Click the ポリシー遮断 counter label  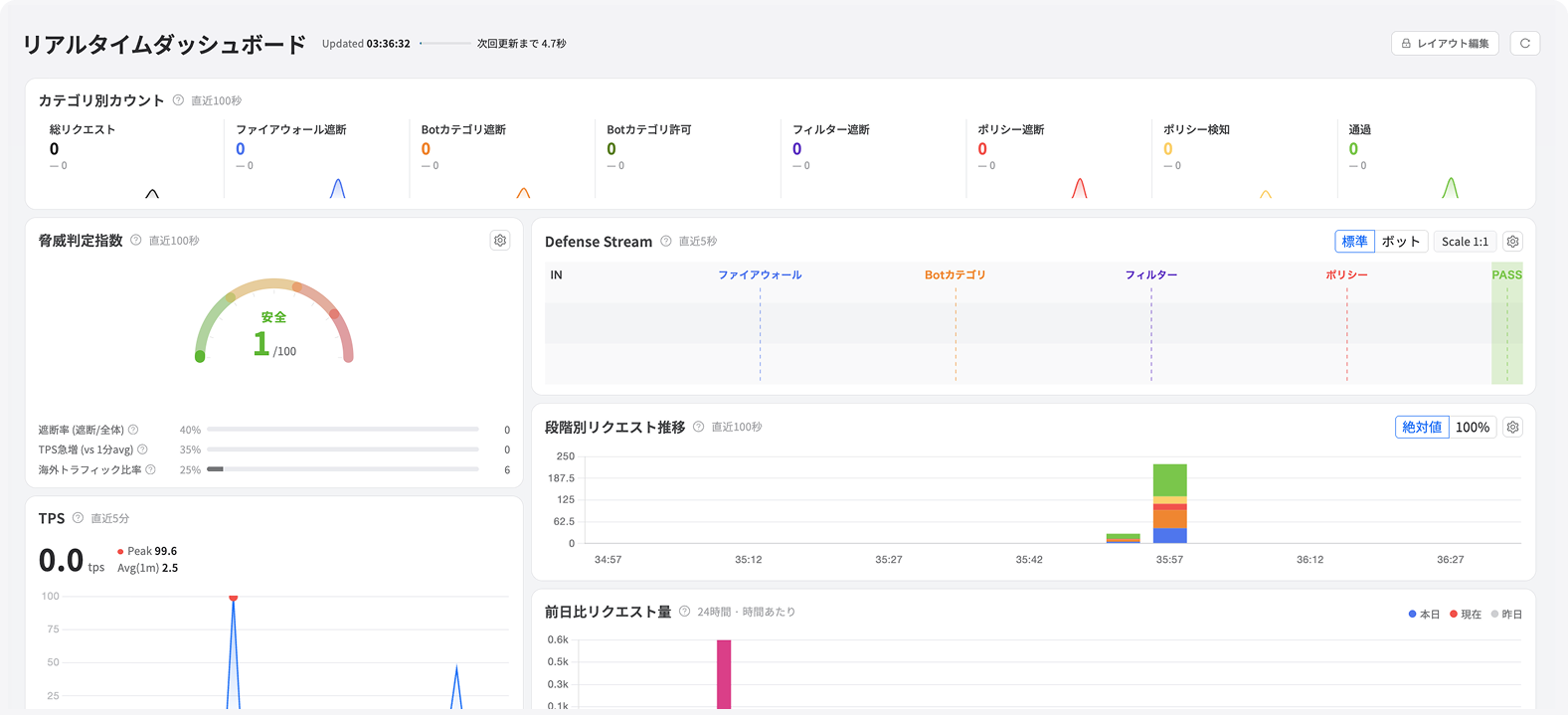[x=1011, y=129]
